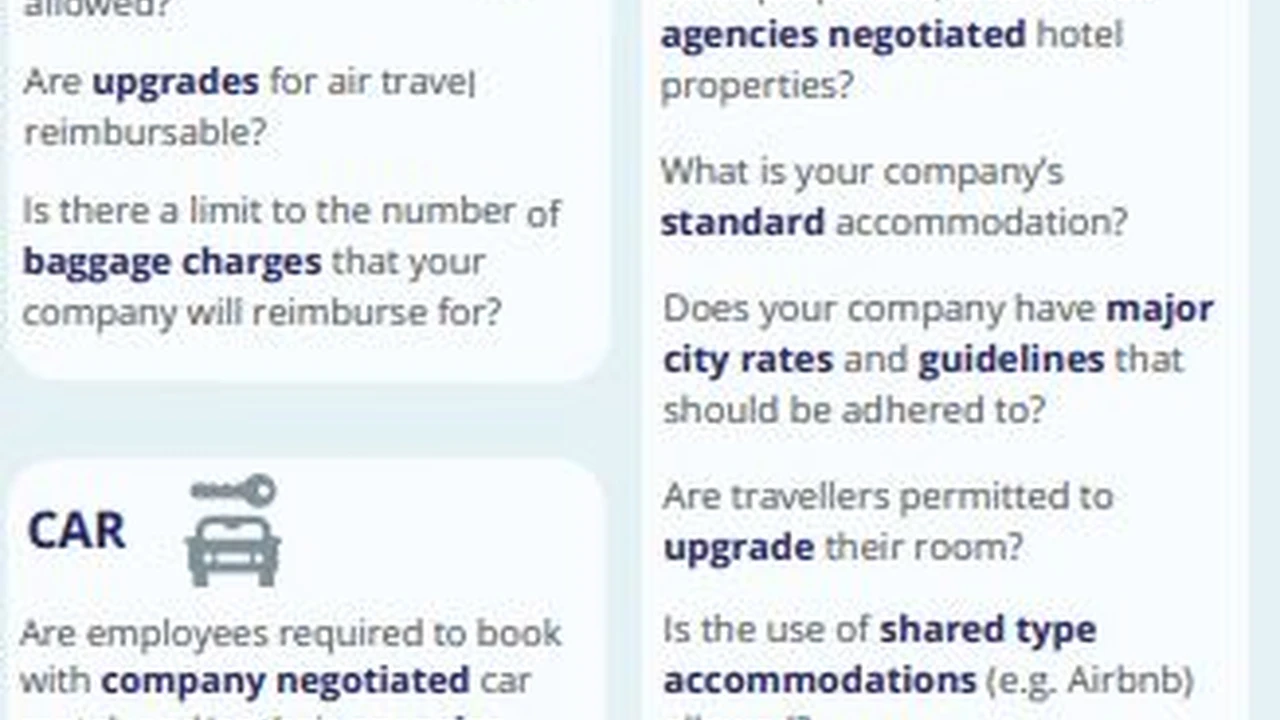Click the 'company will reimburse for?' line
The width and height of the screenshot is (1280, 720).
point(261,312)
